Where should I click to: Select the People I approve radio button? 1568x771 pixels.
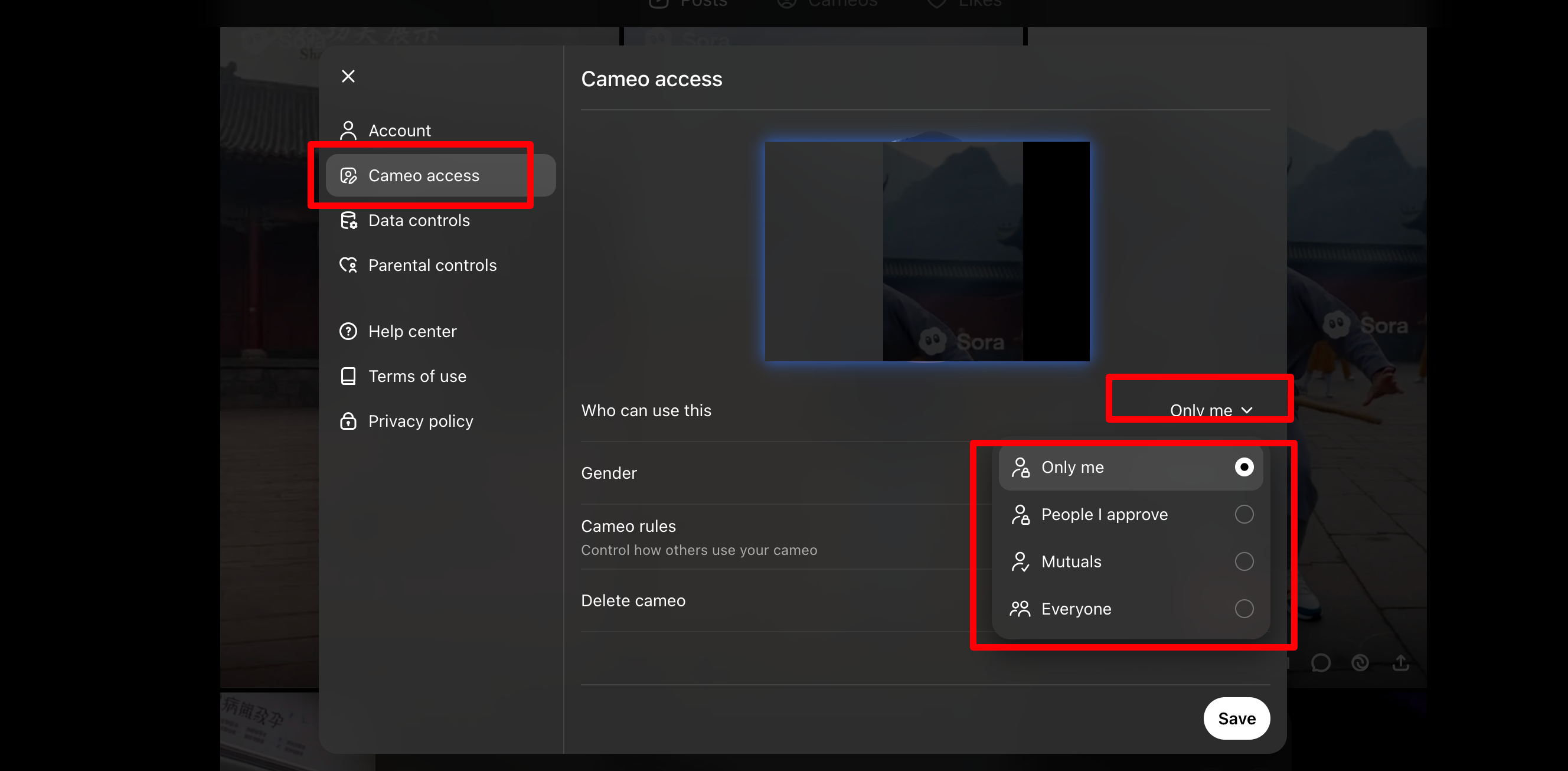[x=1243, y=514]
